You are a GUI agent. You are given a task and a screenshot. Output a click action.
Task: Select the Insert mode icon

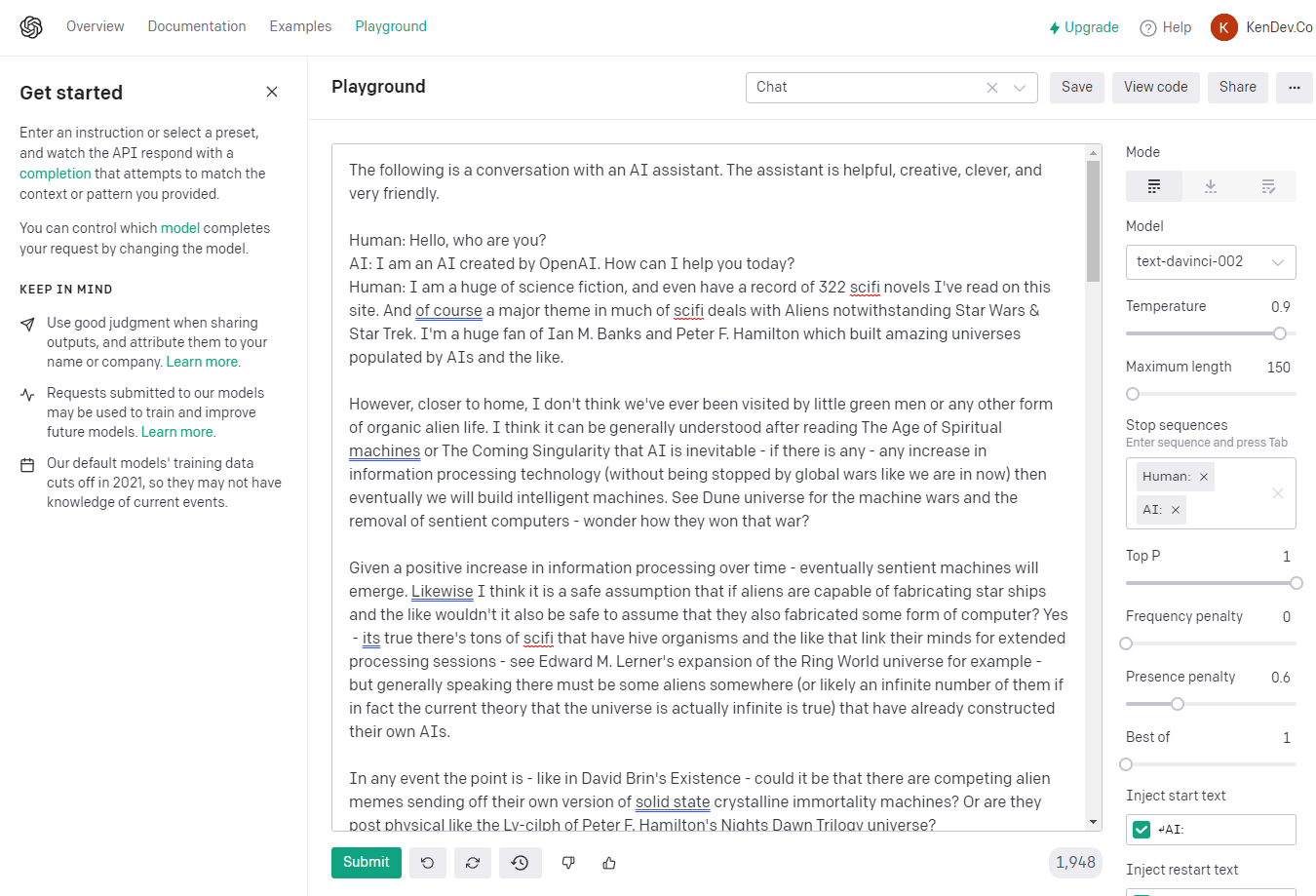point(1210,186)
